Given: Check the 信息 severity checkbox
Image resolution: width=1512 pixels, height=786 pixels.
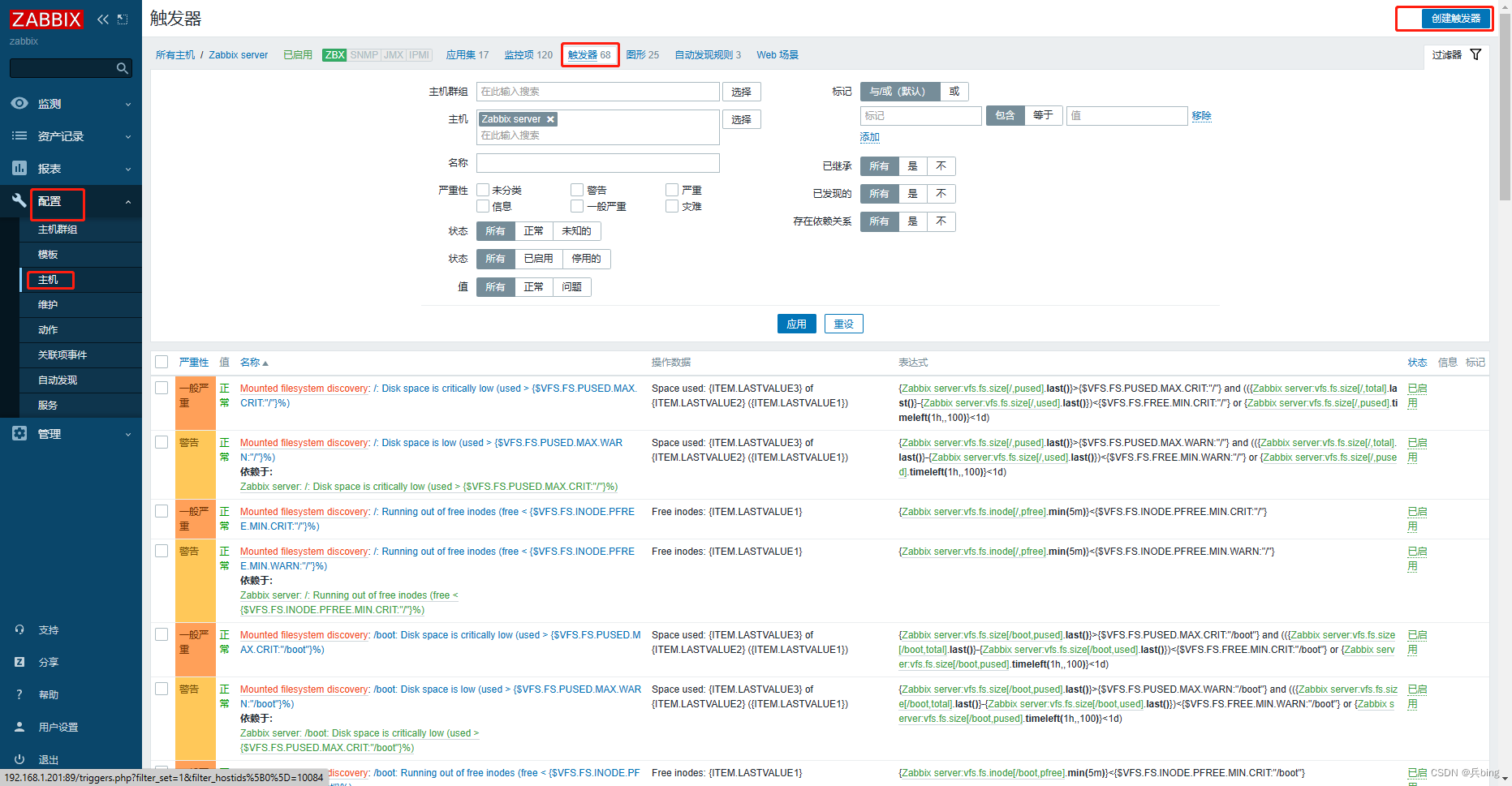Looking at the screenshot, I should (x=483, y=206).
